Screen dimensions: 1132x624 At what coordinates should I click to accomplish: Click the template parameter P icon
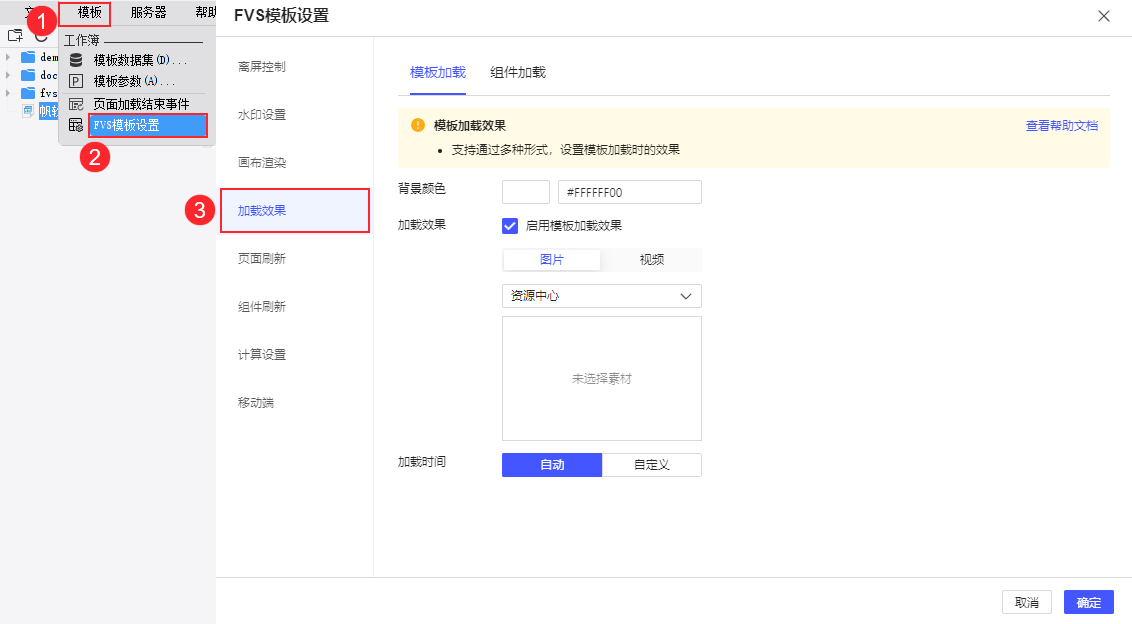tap(76, 81)
